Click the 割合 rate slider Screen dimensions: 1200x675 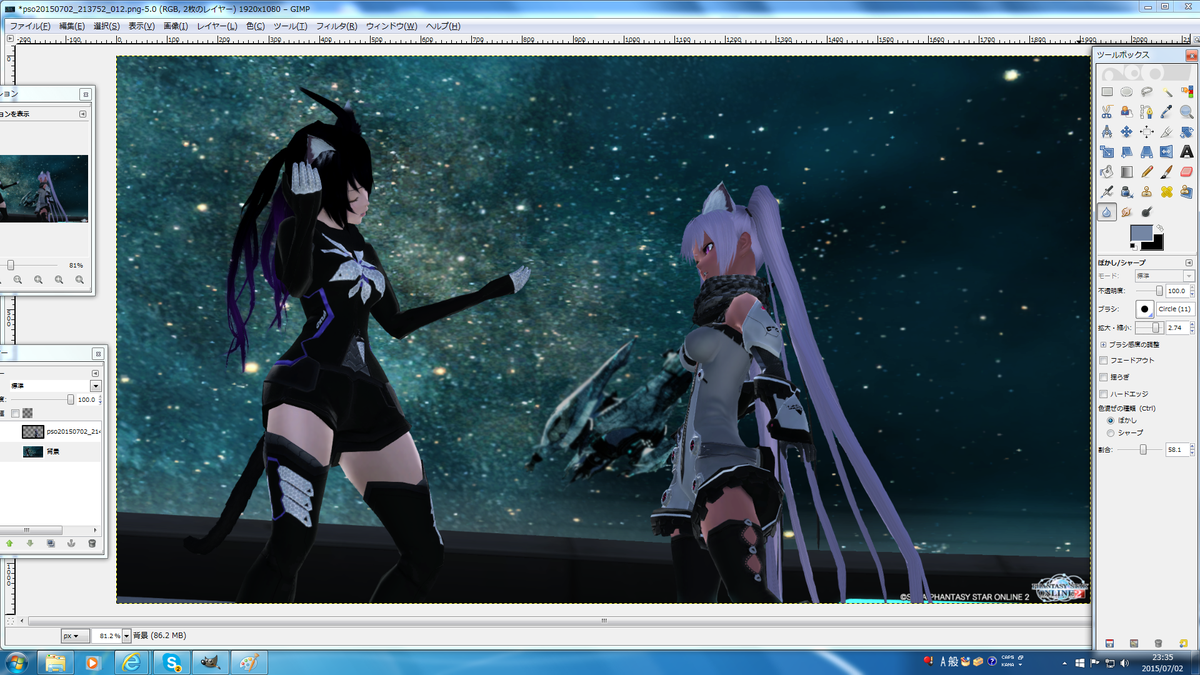pyautogui.click(x=1139, y=450)
